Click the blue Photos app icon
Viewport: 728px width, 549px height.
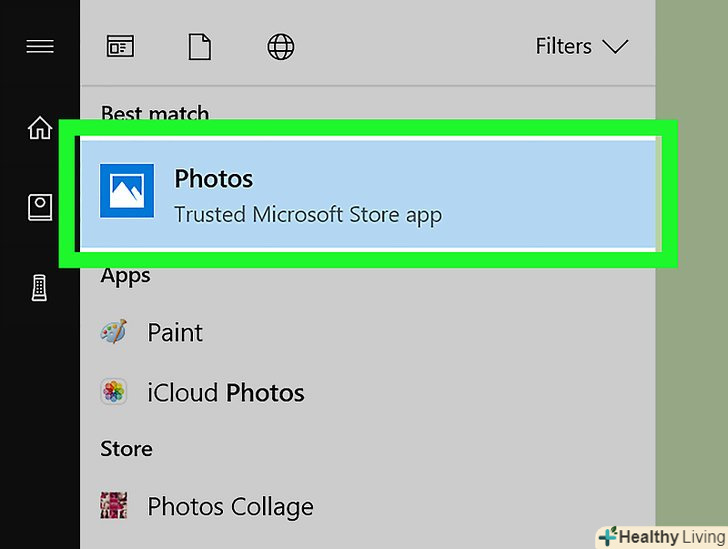point(127,190)
